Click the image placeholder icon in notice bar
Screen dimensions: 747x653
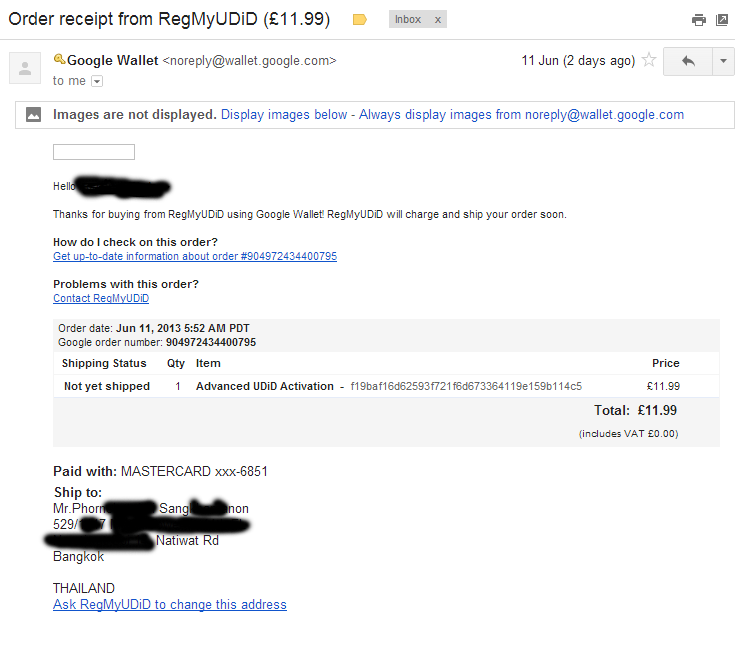coord(33,115)
